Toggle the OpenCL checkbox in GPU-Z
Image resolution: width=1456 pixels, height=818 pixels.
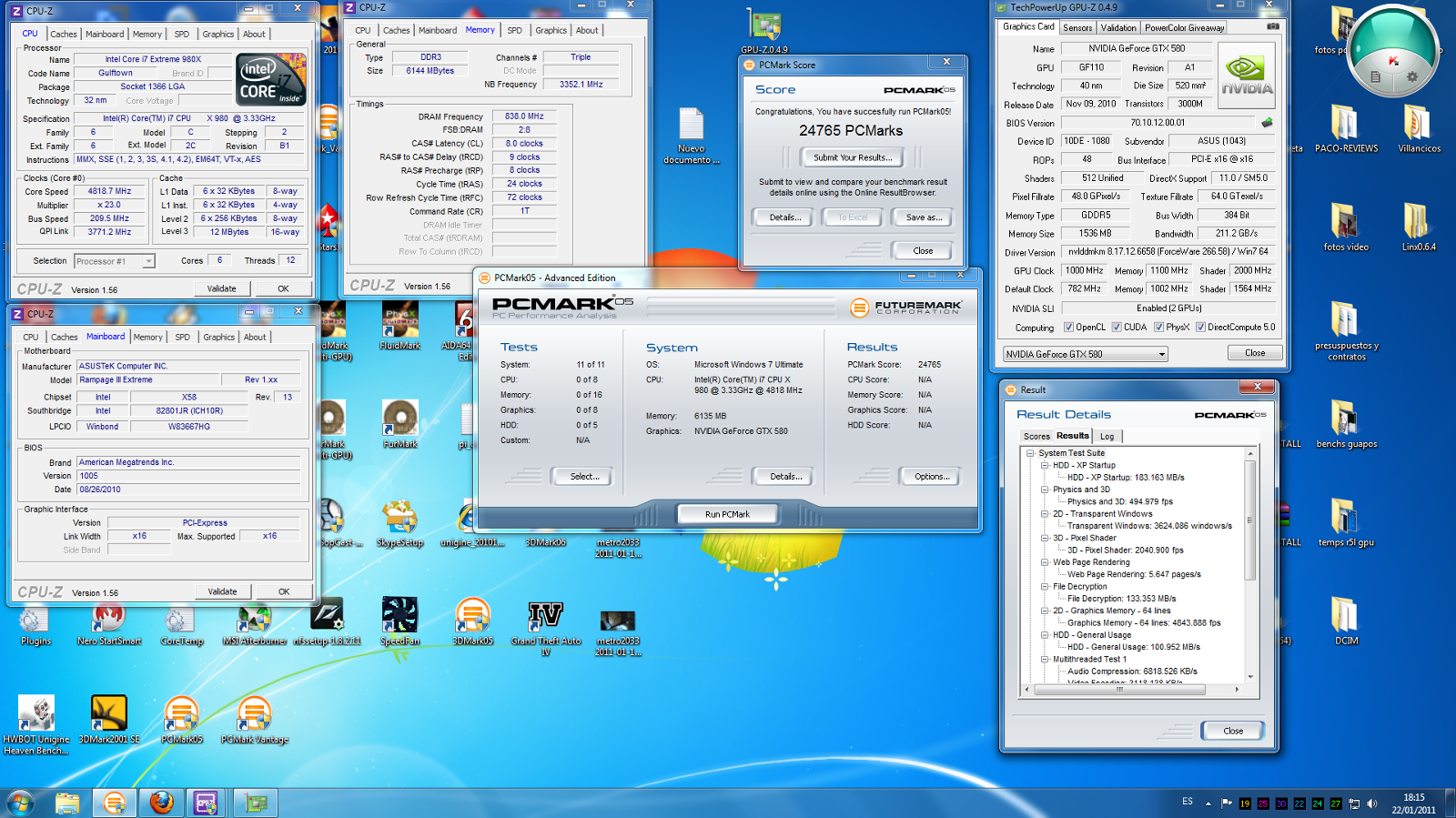pos(1068,328)
